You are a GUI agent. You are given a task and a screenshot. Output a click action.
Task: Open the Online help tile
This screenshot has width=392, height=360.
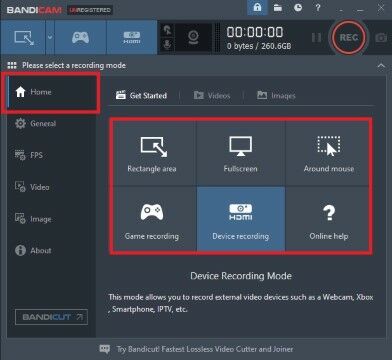[328, 219]
